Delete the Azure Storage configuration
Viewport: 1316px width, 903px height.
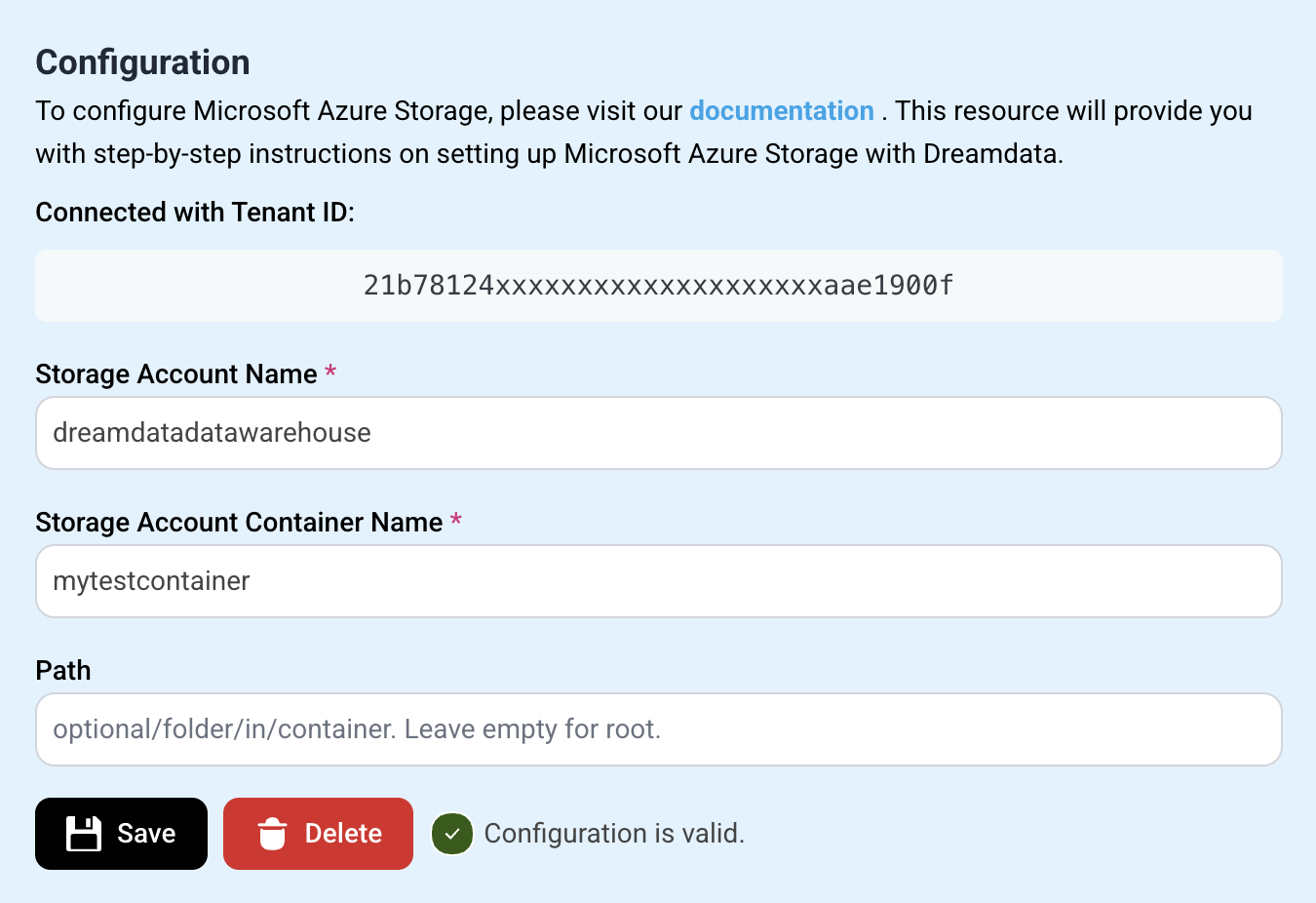click(318, 834)
